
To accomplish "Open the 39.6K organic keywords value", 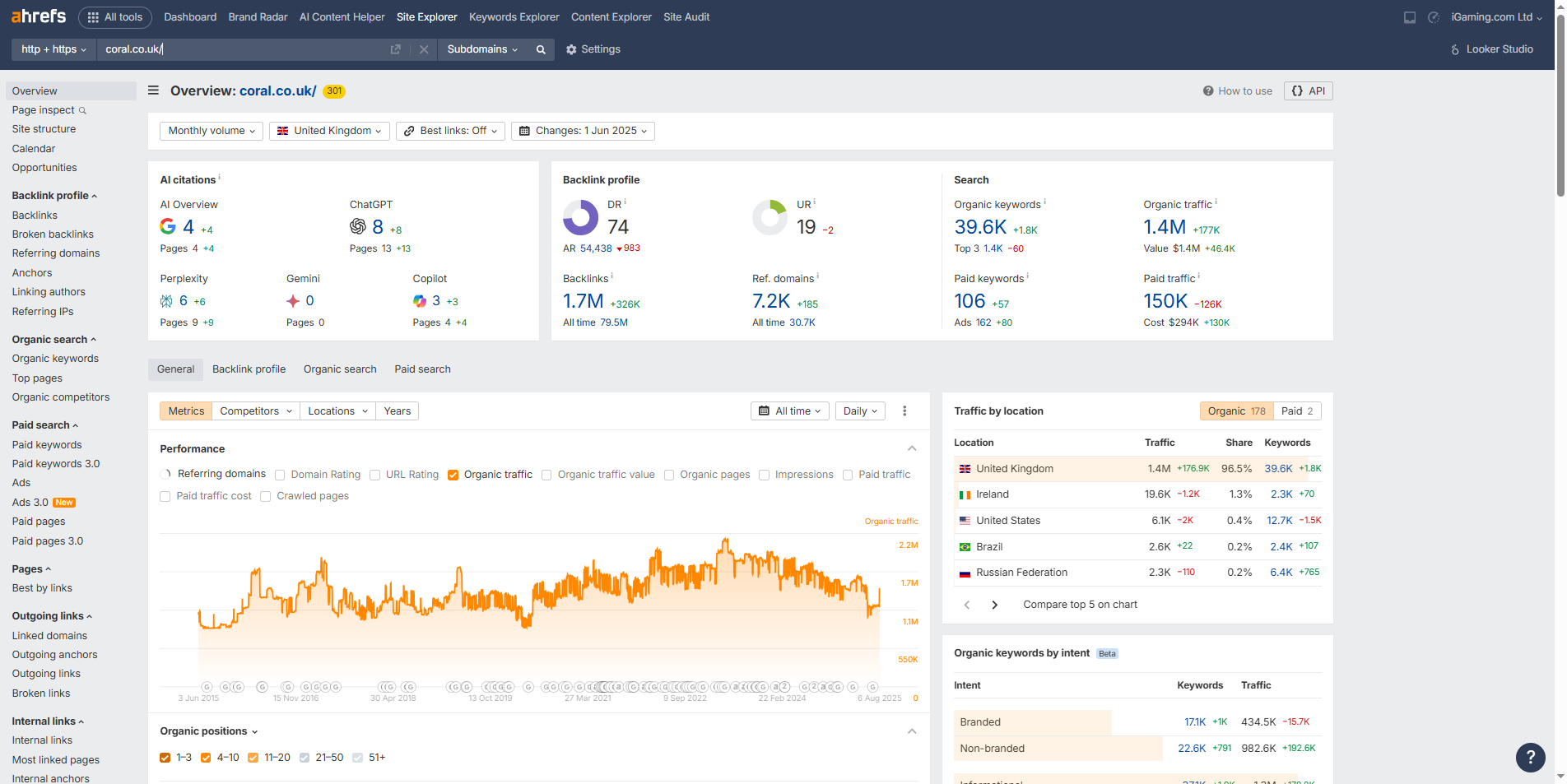I will coord(980,227).
